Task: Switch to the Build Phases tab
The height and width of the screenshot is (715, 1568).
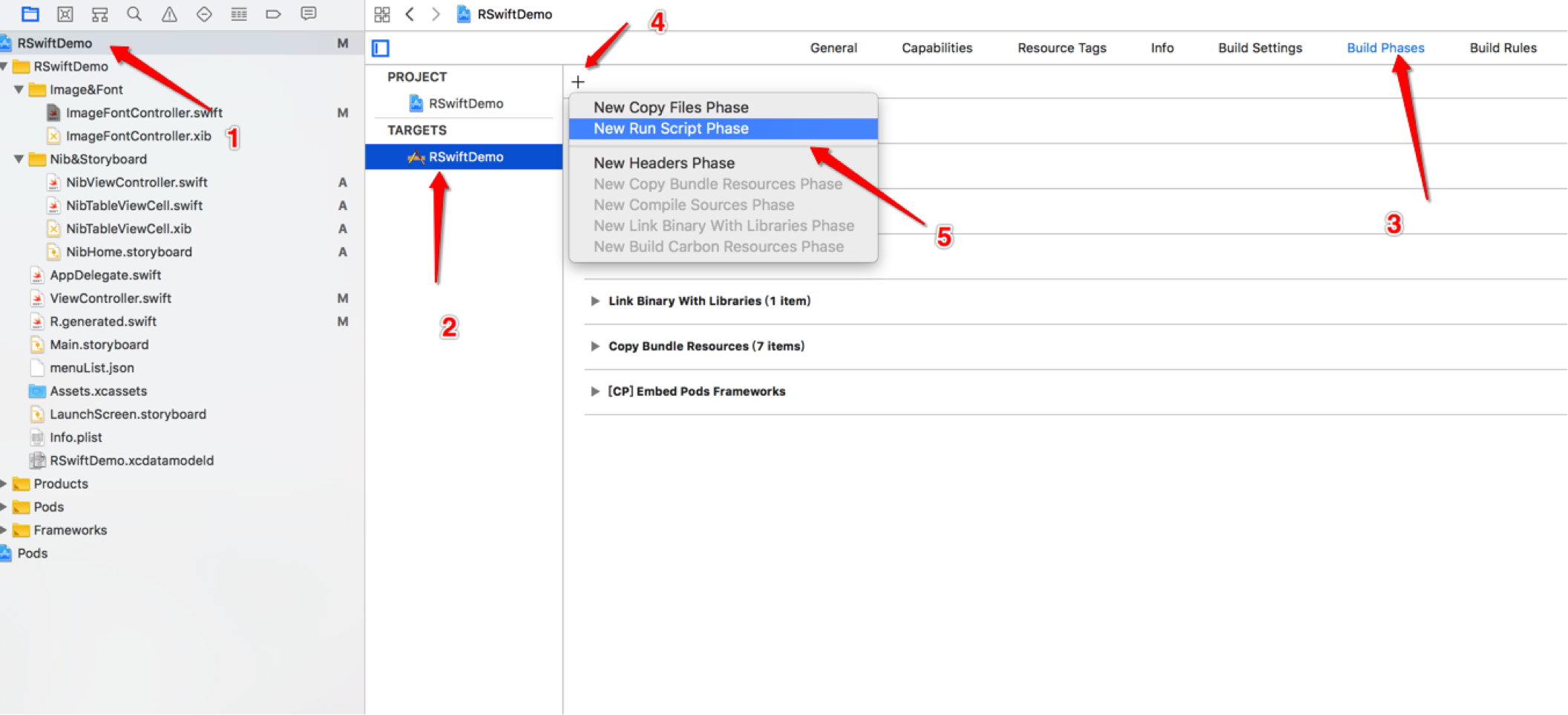Action: tap(1385, 48)
